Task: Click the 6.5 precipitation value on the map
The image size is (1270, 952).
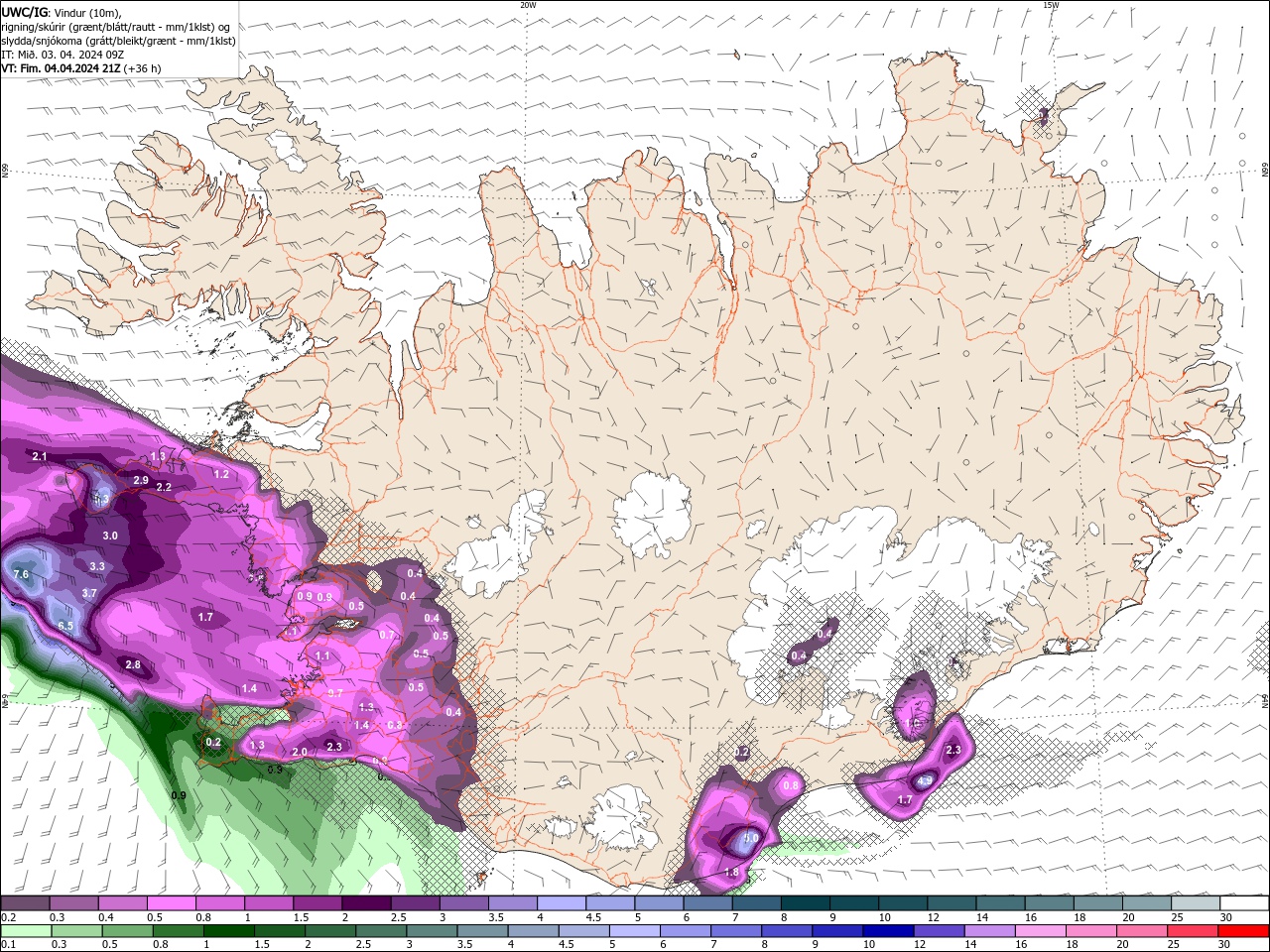Action: click(65, 626)
